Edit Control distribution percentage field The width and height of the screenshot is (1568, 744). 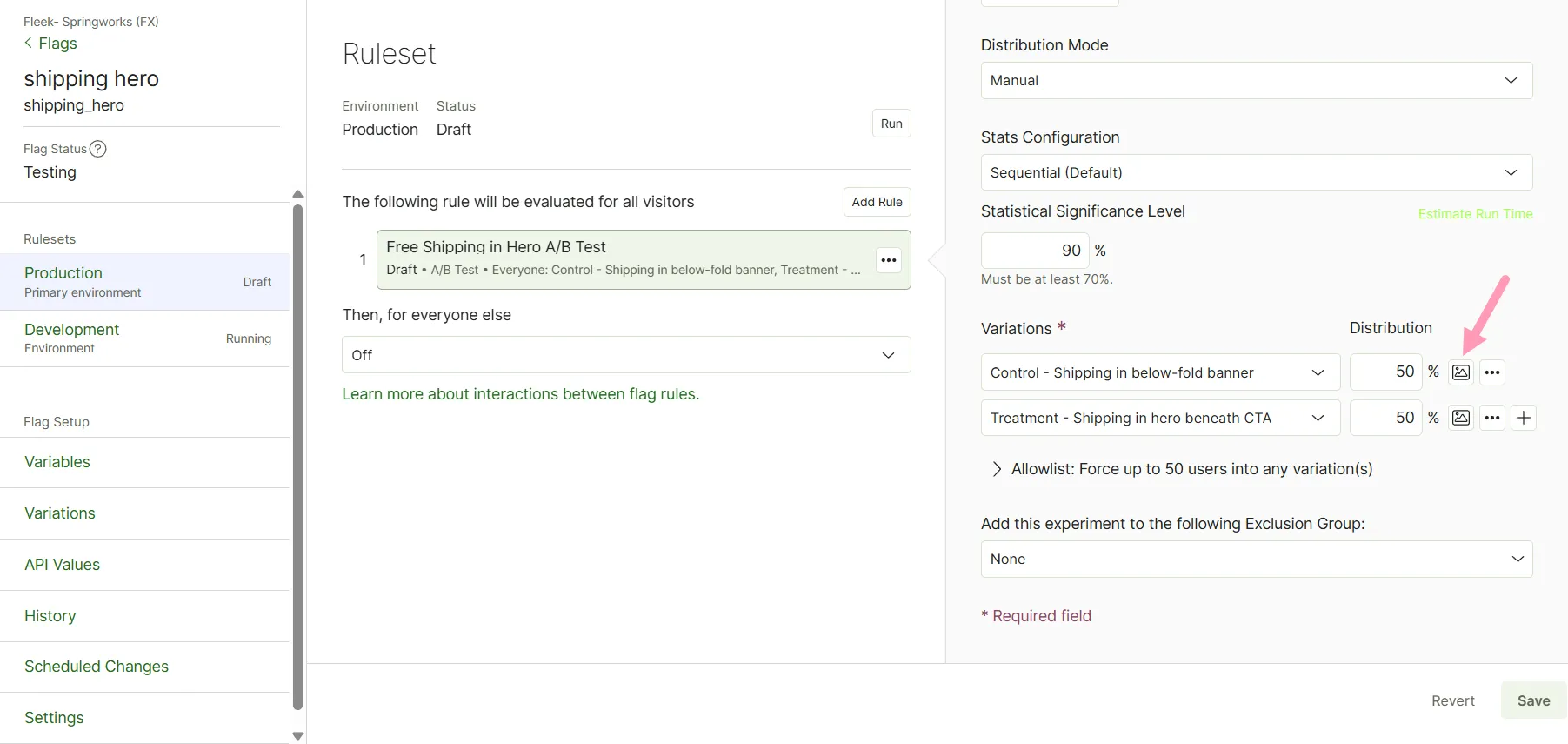click(1385, 372)
